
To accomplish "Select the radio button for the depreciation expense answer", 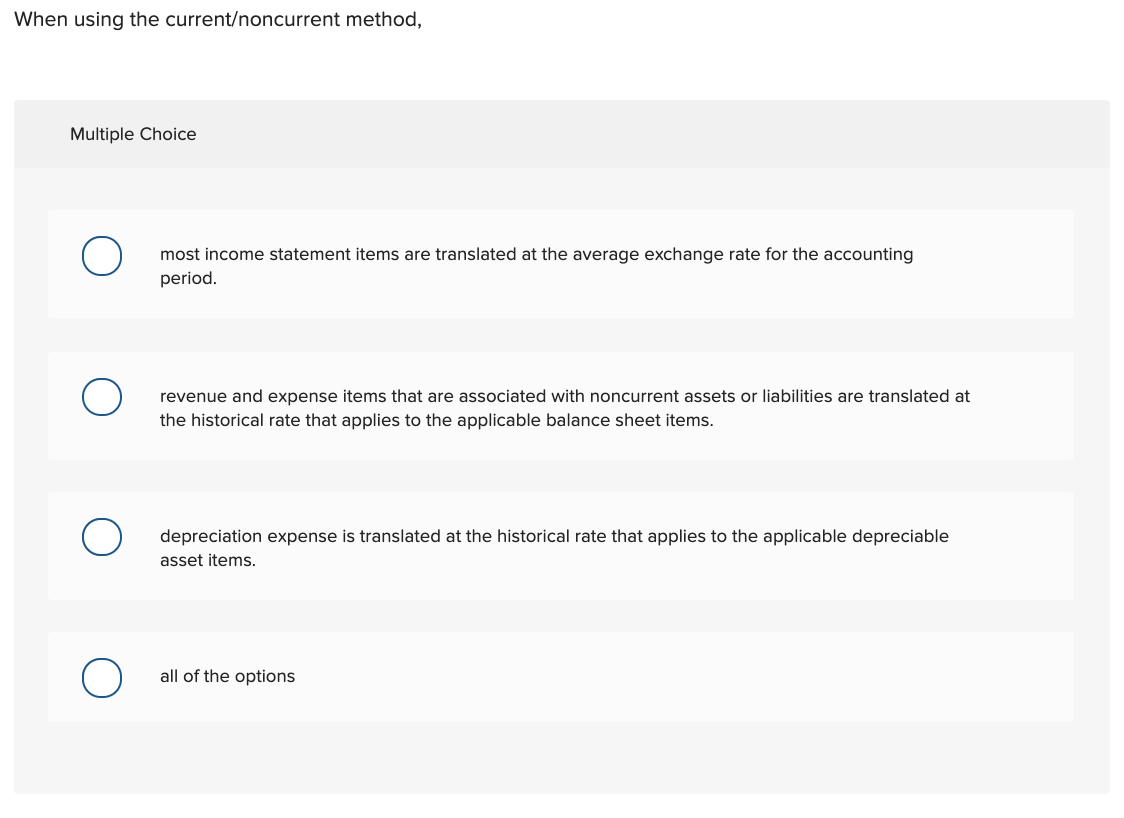I will pyautogui.click(x=101, y=537).
